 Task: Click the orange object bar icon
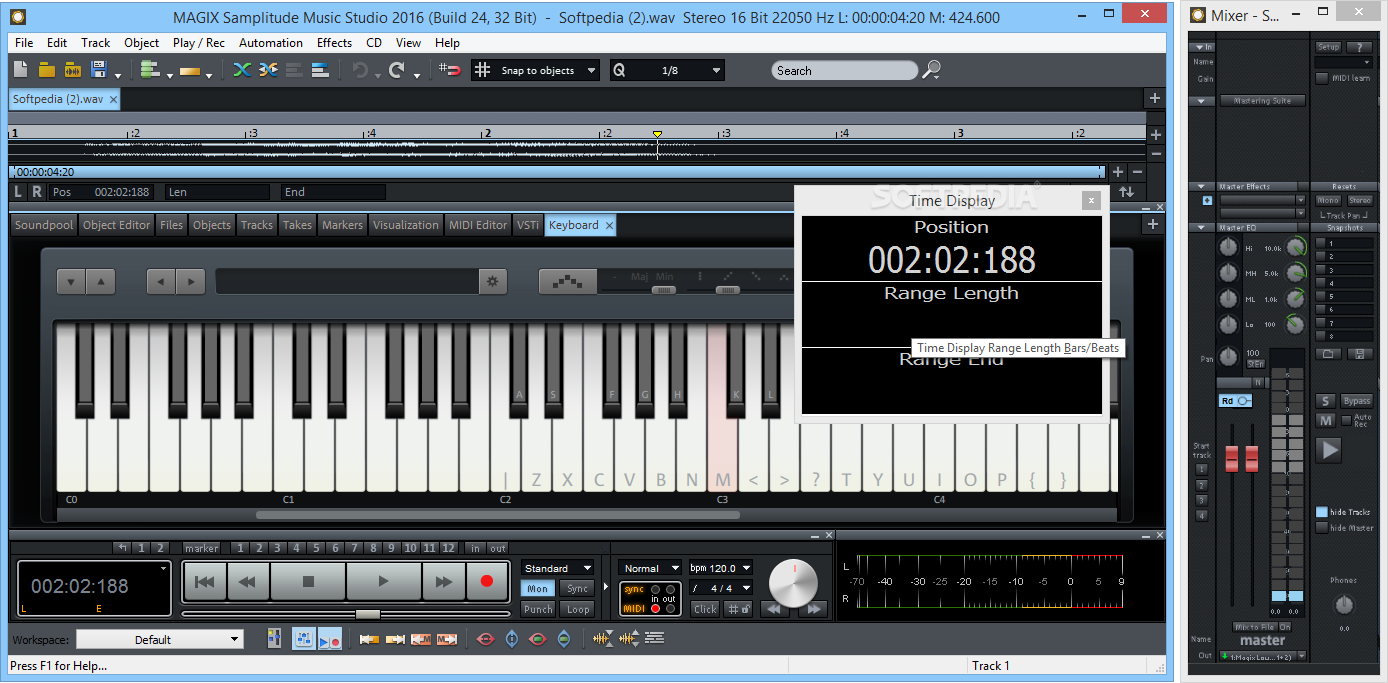click(191, 71)
